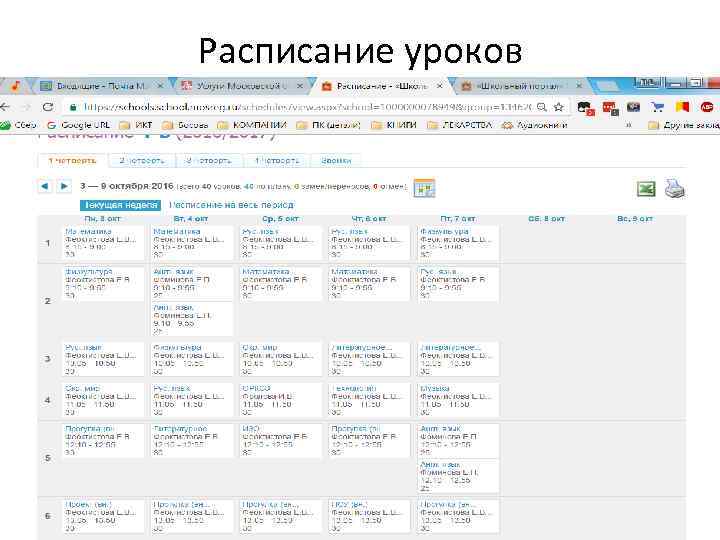
Task: Select the 1 четверть tab
Action: [73, 161]
